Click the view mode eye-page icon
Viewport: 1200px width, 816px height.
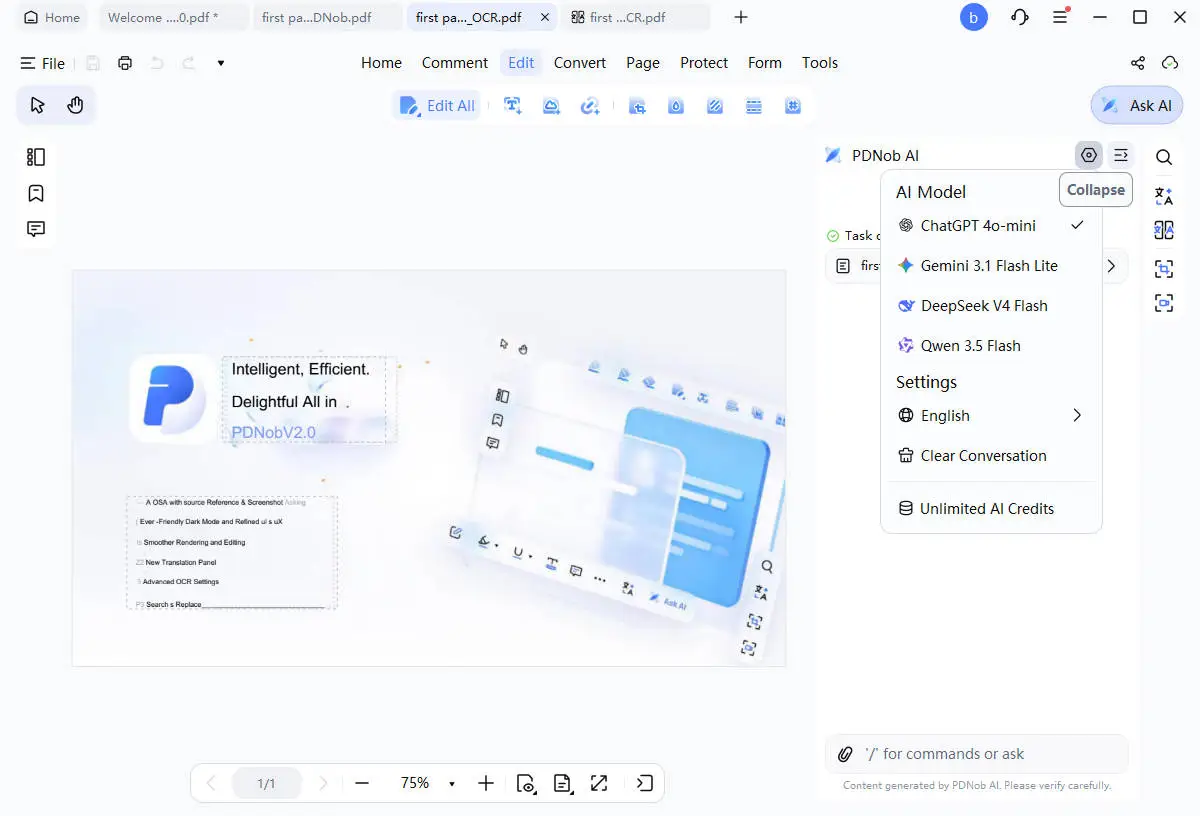(526, 783)
